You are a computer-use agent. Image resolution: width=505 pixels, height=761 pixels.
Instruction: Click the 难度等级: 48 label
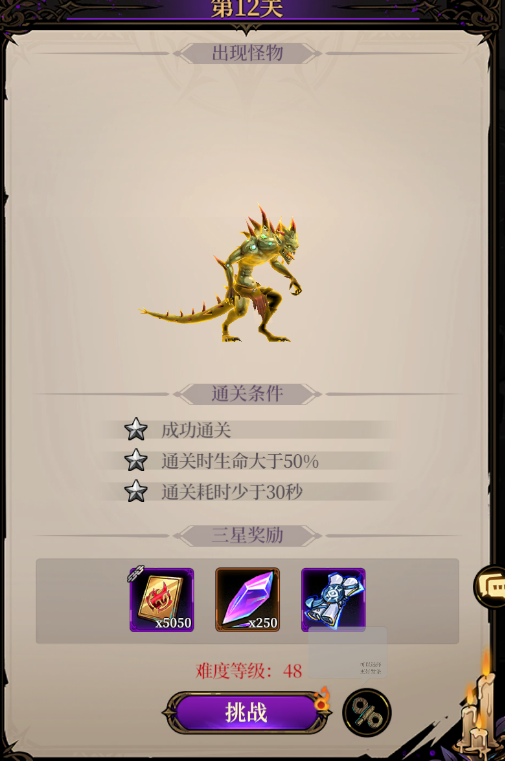pos(249,671)
